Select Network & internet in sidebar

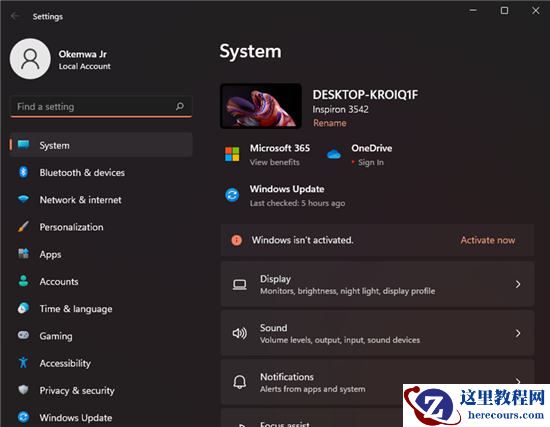pos(101,200)
